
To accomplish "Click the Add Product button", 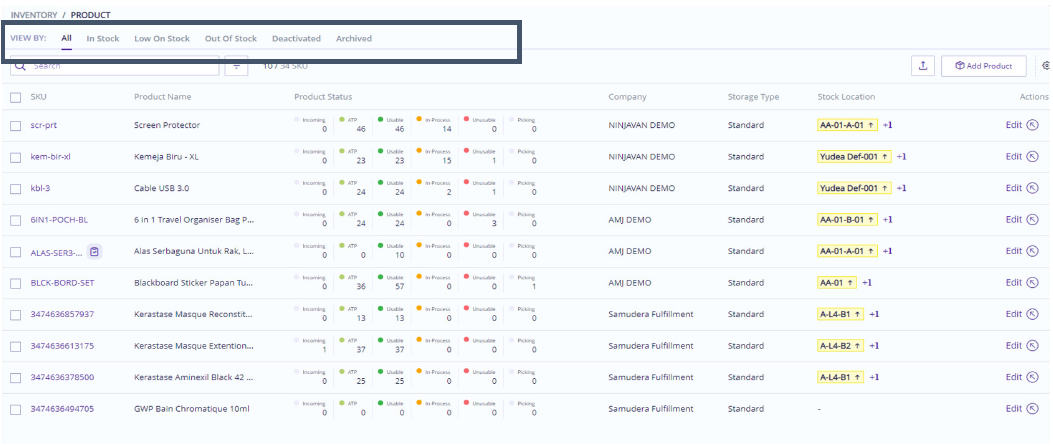I will click(x=984, y=66).
